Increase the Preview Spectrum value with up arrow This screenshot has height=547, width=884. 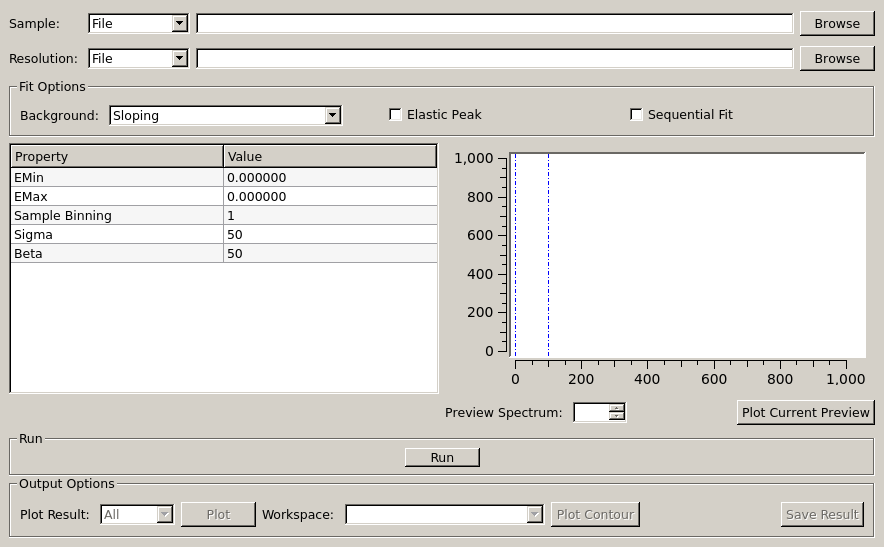tap(617, 408)
